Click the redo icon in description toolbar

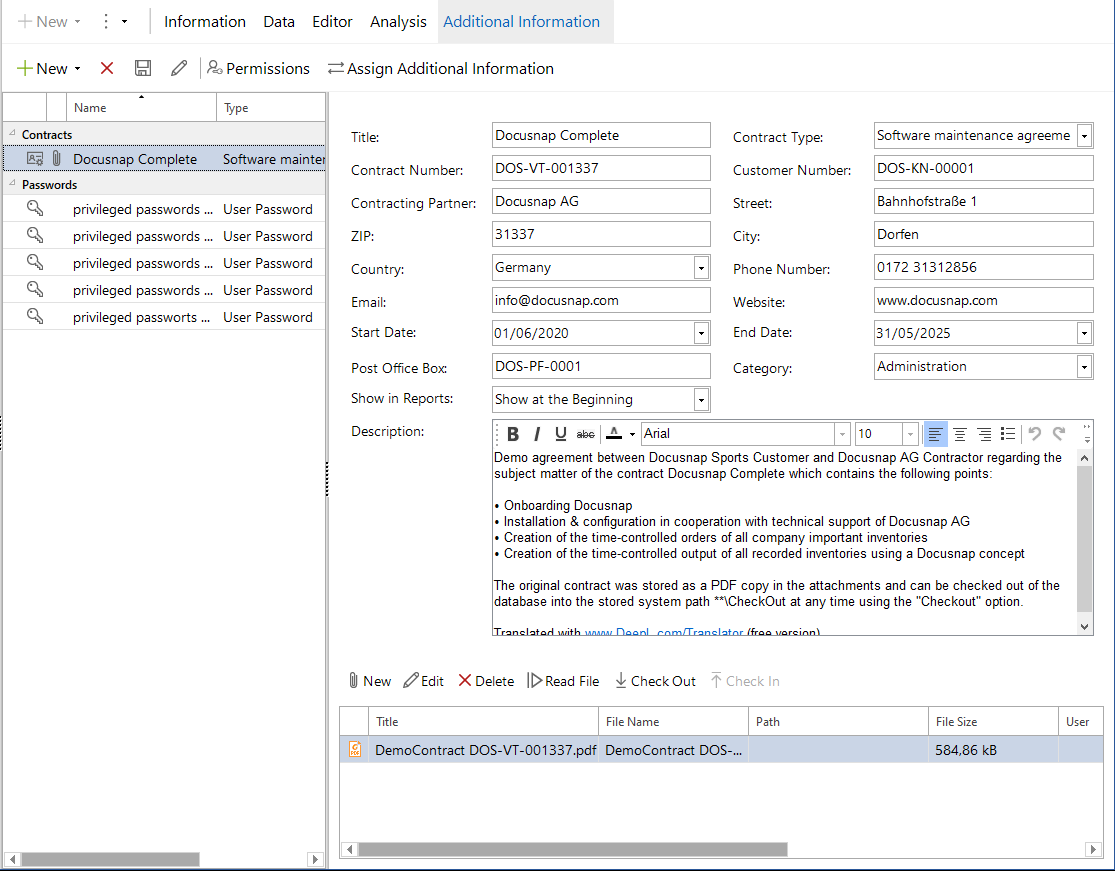1059,434
